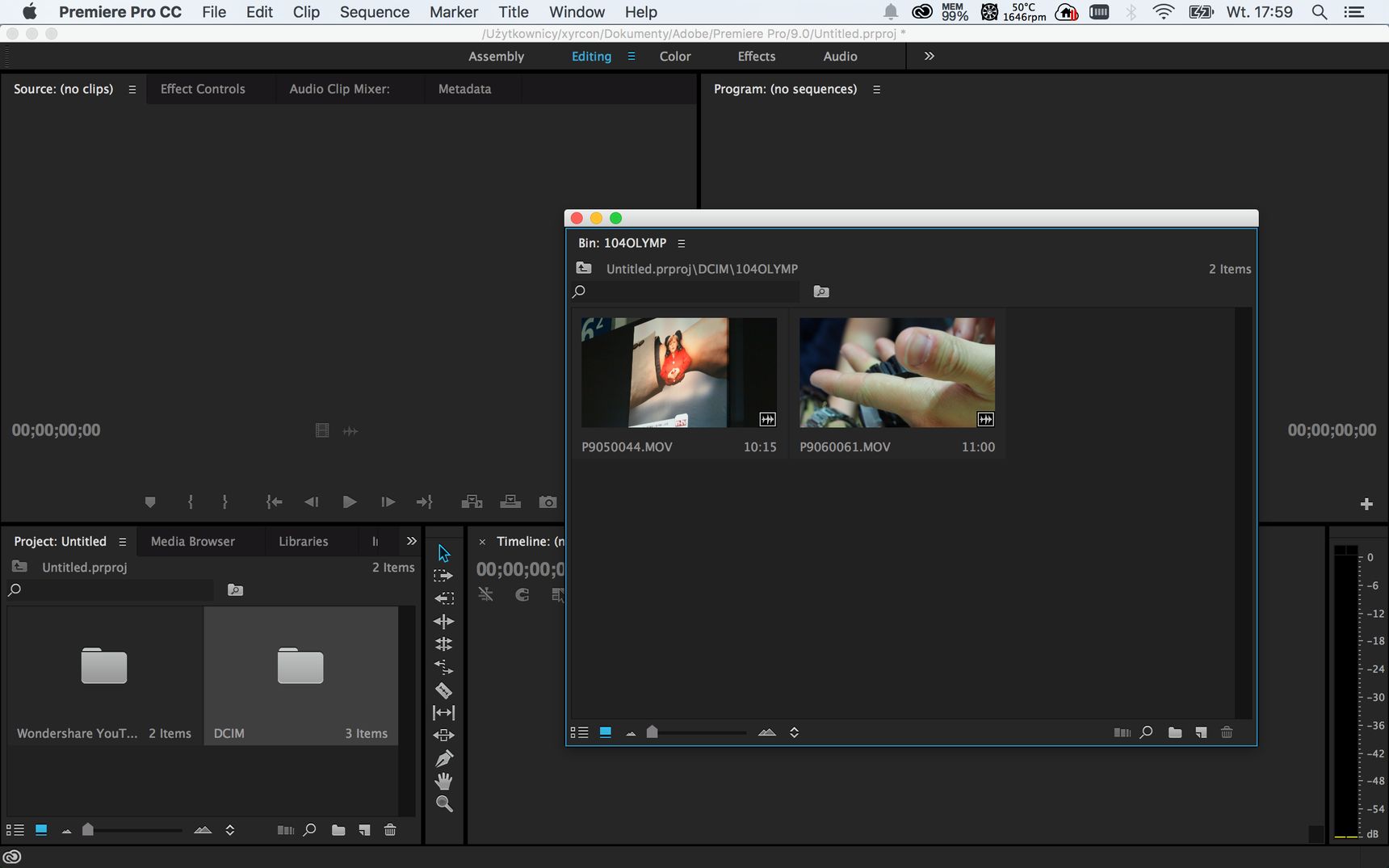This screenshot has height=868, width=1389.
Task: Play the Source monitor
Action: 349,502
